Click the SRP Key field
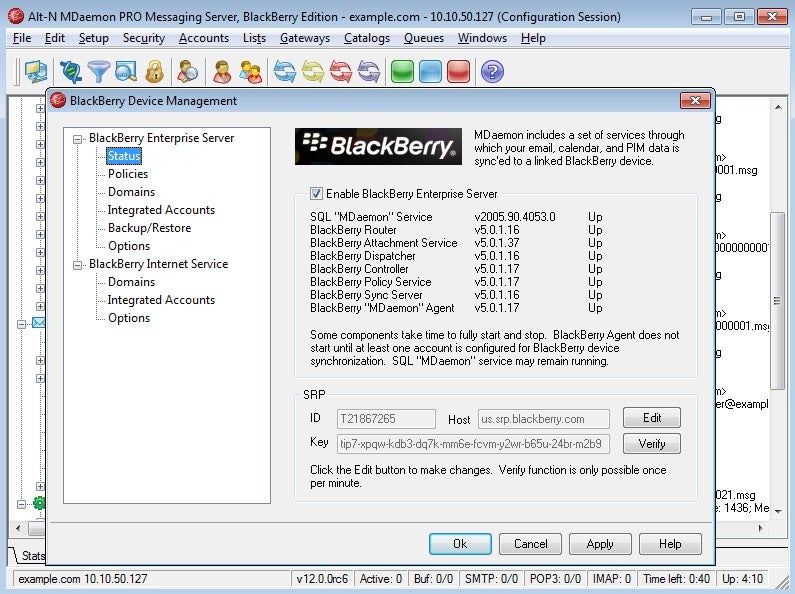Image resolution: width=795 pixels, height=594 pixels. (473, 443)
